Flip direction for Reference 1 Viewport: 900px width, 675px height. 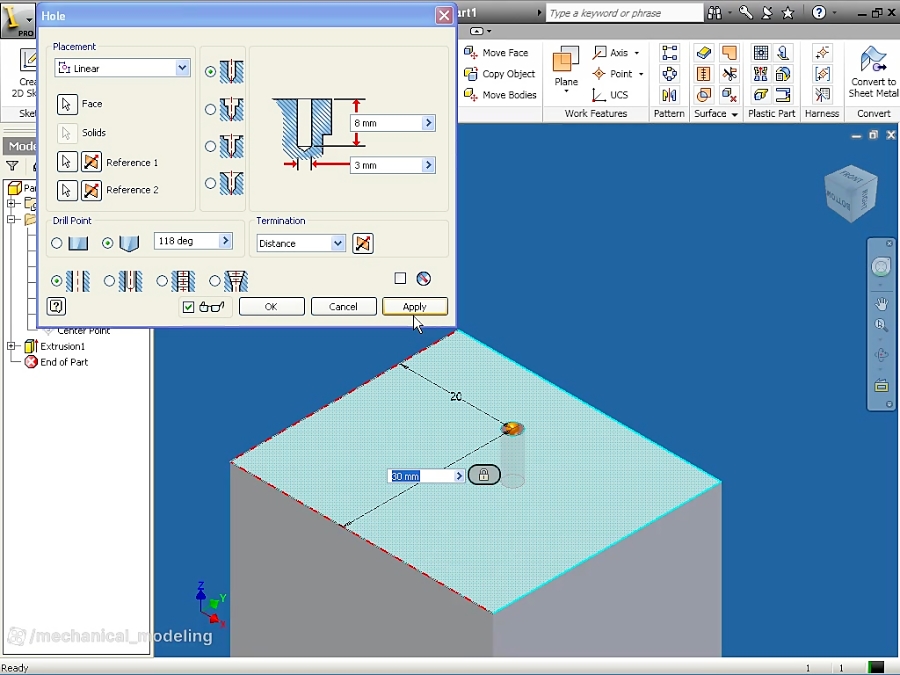pos(91,162)
